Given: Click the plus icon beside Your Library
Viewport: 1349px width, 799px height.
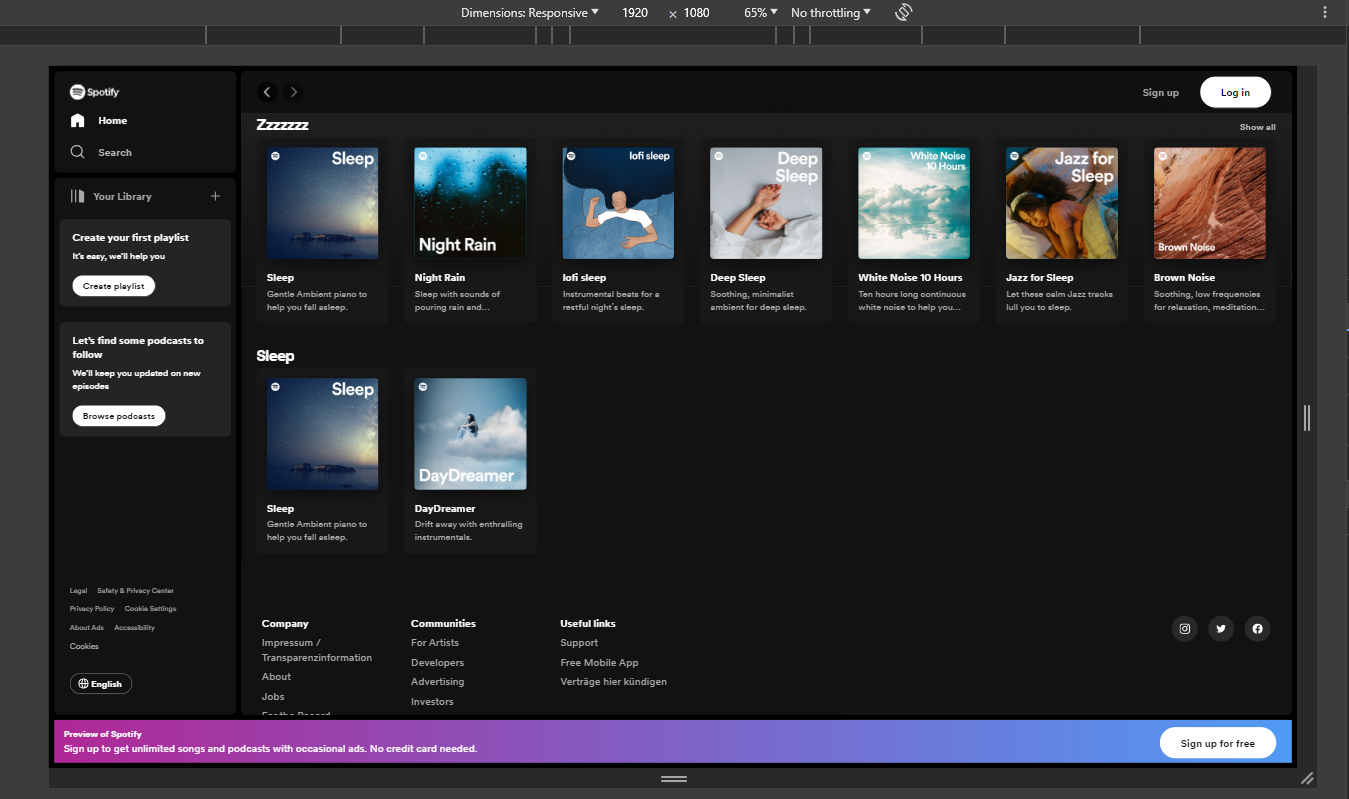Looking at the screenshot, I should tap(215, 197).
